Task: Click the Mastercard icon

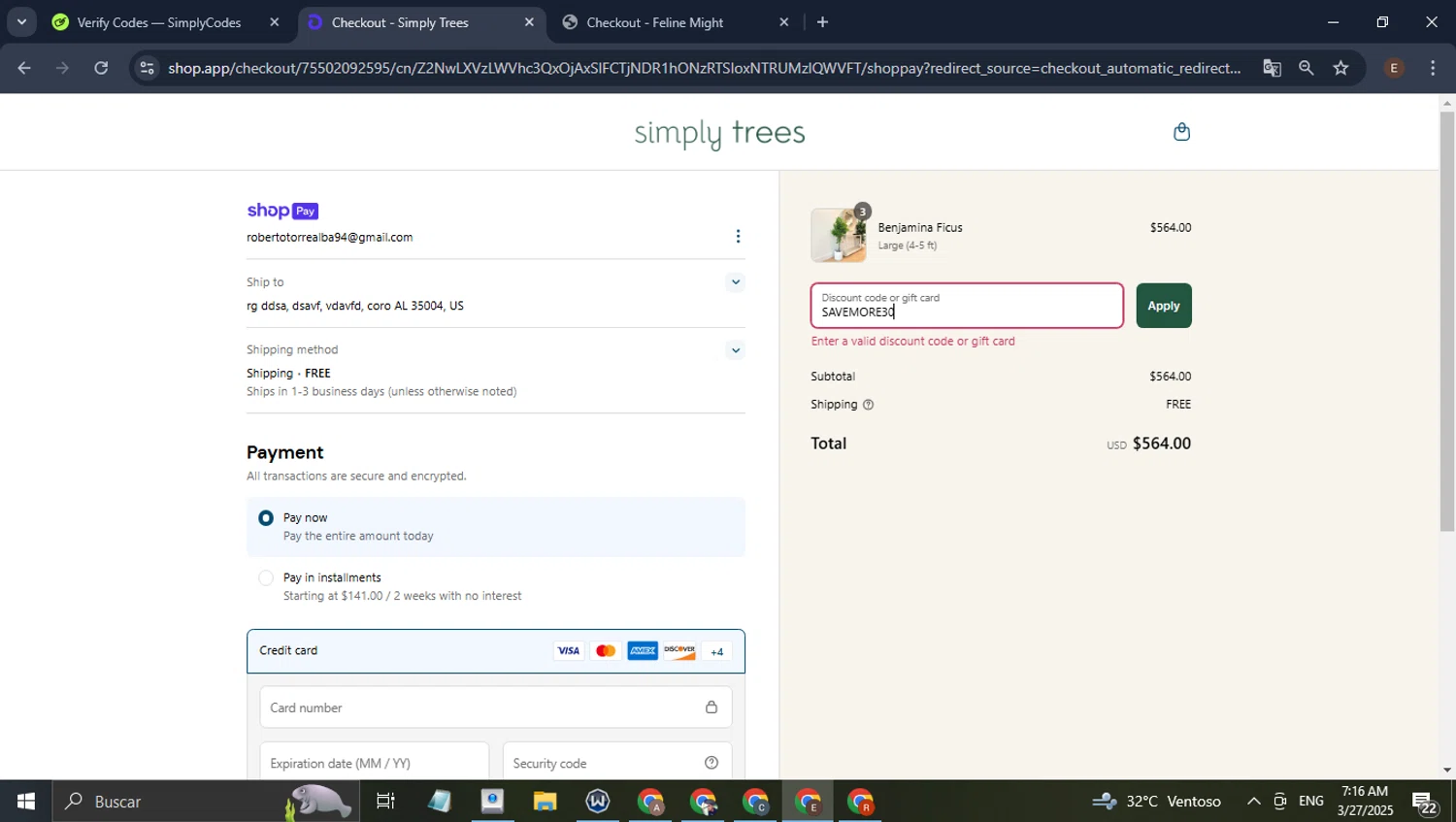Action: coord(606,651)
